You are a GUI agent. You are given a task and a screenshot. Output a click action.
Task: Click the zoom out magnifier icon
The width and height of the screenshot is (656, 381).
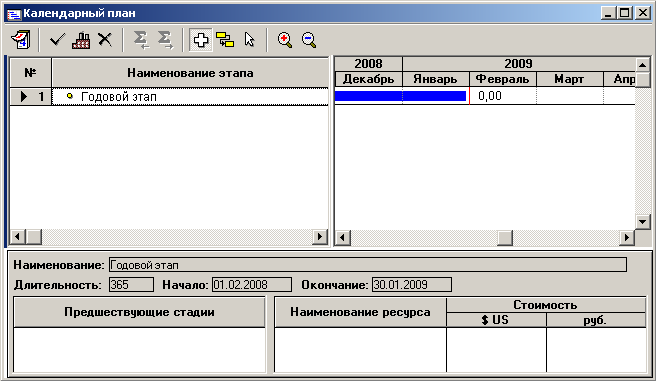tap(309, 40)
